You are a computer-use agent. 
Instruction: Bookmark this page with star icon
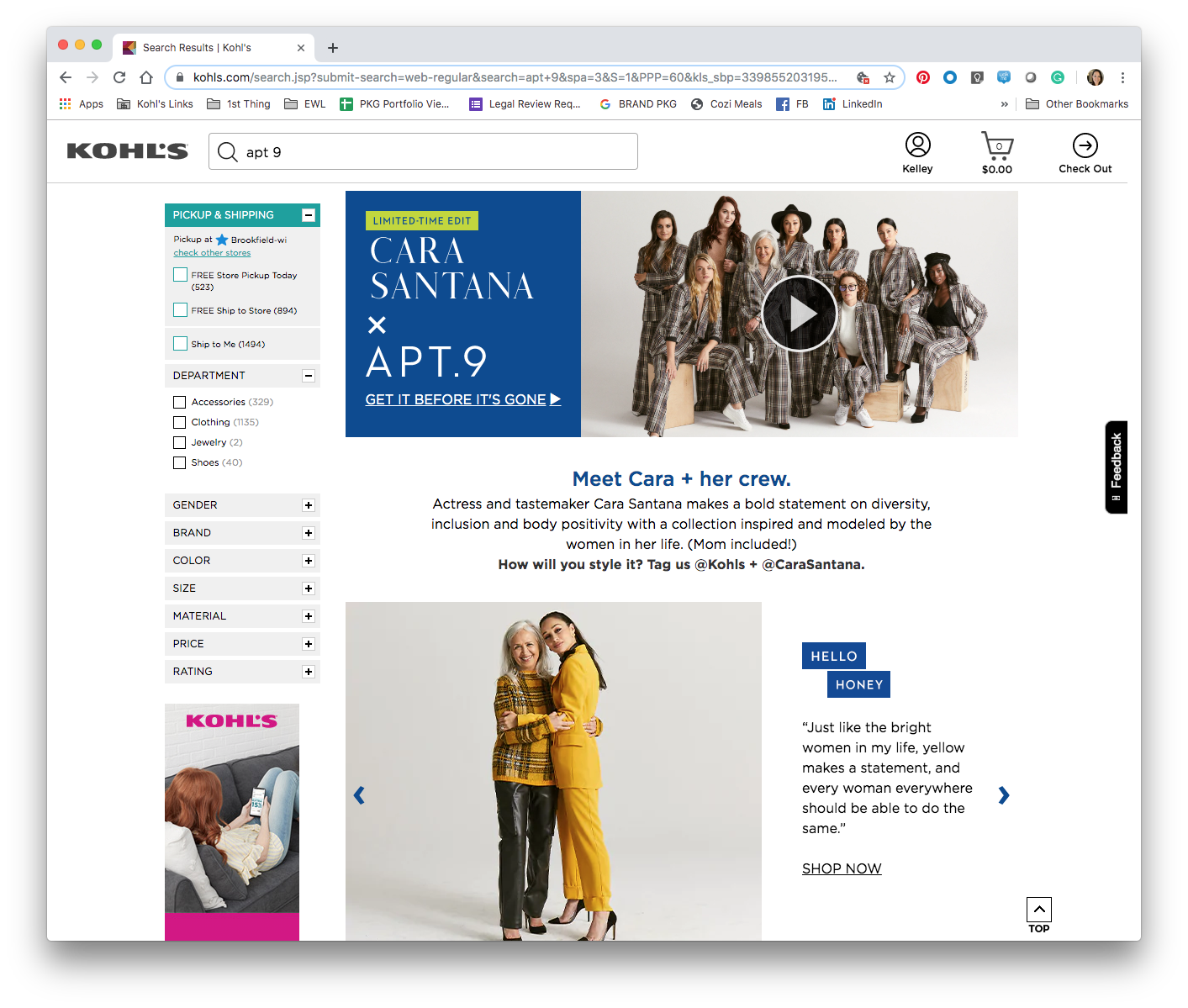point(890,77)
